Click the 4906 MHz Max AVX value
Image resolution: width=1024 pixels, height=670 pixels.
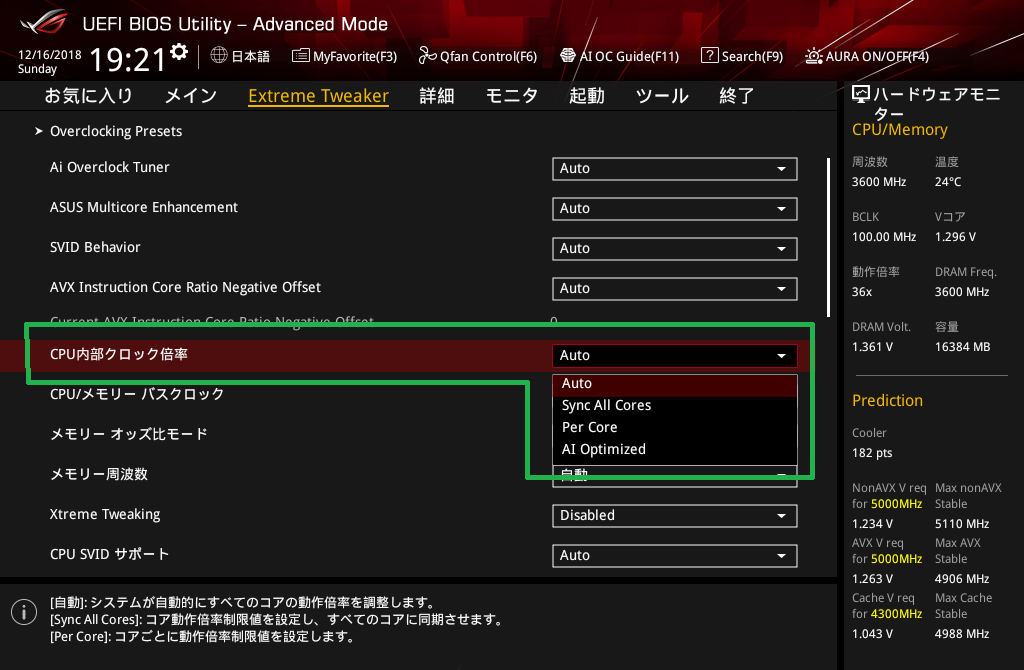(x=962, y=579)
